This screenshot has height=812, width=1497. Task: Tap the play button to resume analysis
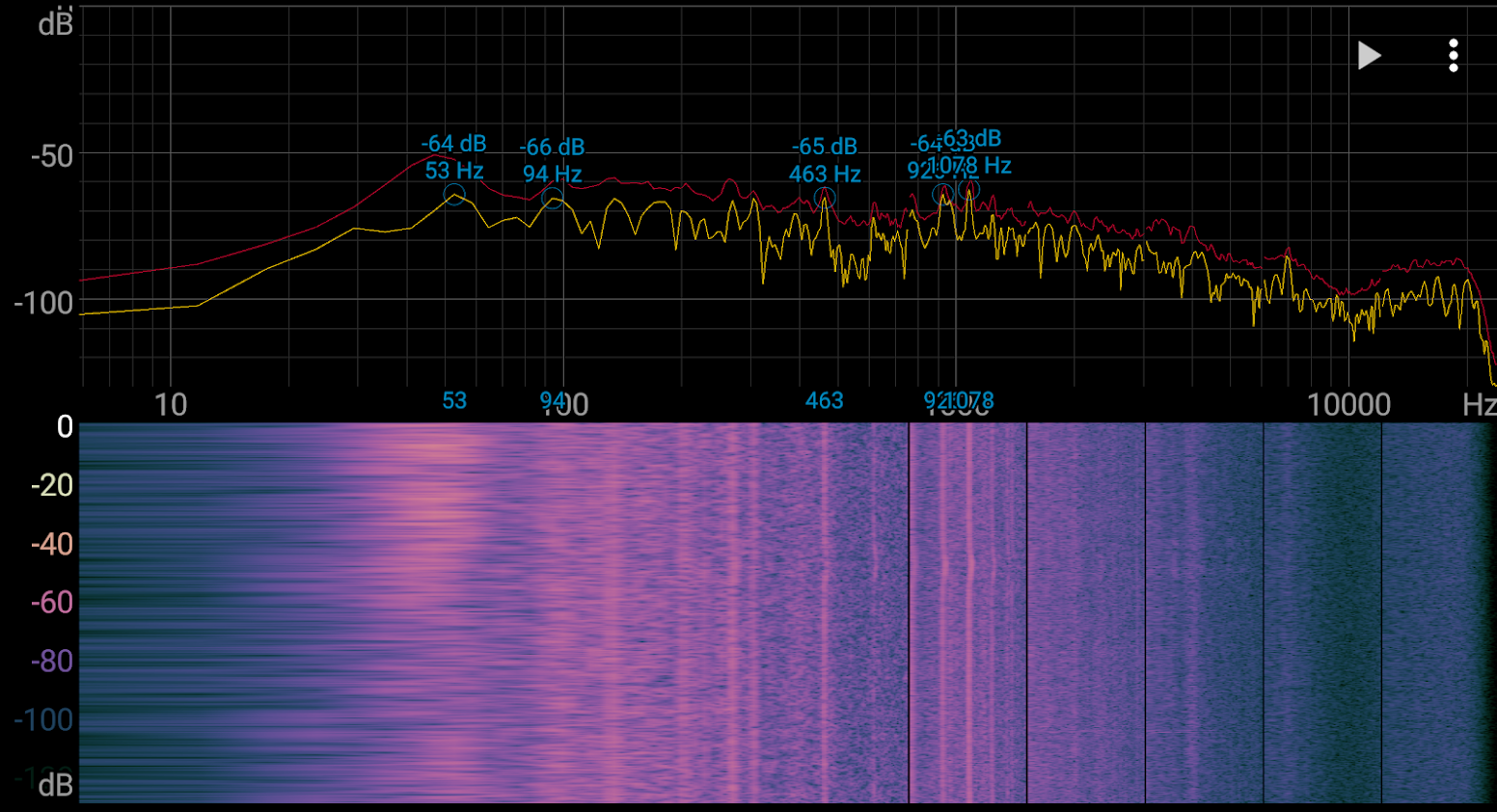click(x=1369, y=56)
